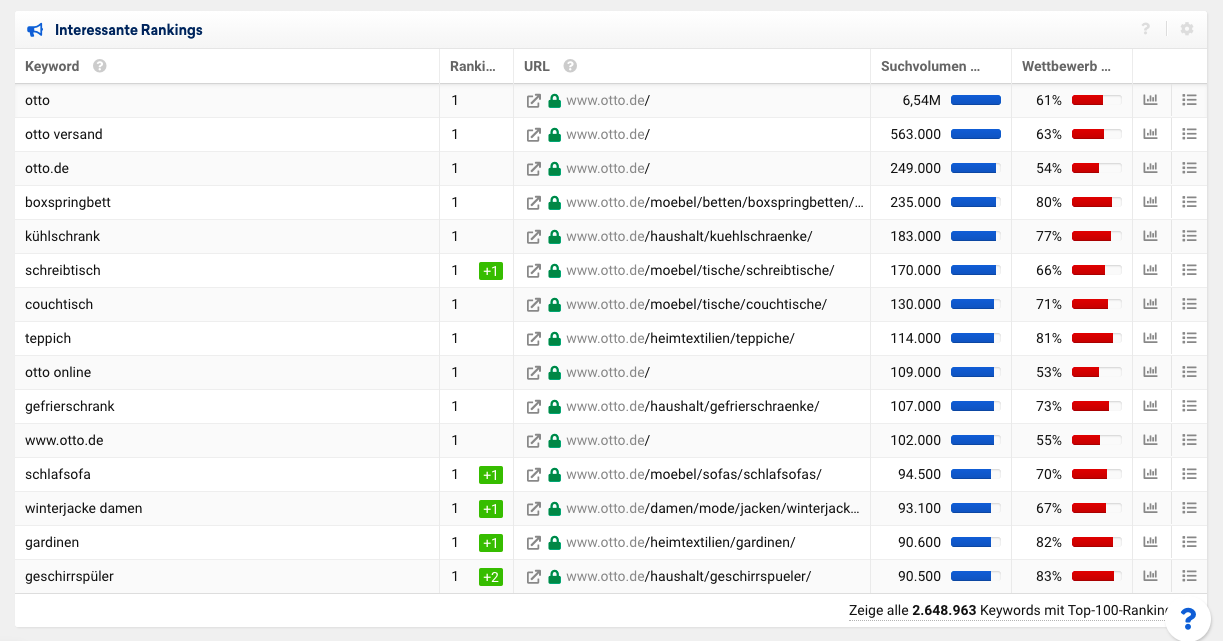
Task: Click the megaphone icon beside Interessante Rankings
Action: tap(35, 30)
